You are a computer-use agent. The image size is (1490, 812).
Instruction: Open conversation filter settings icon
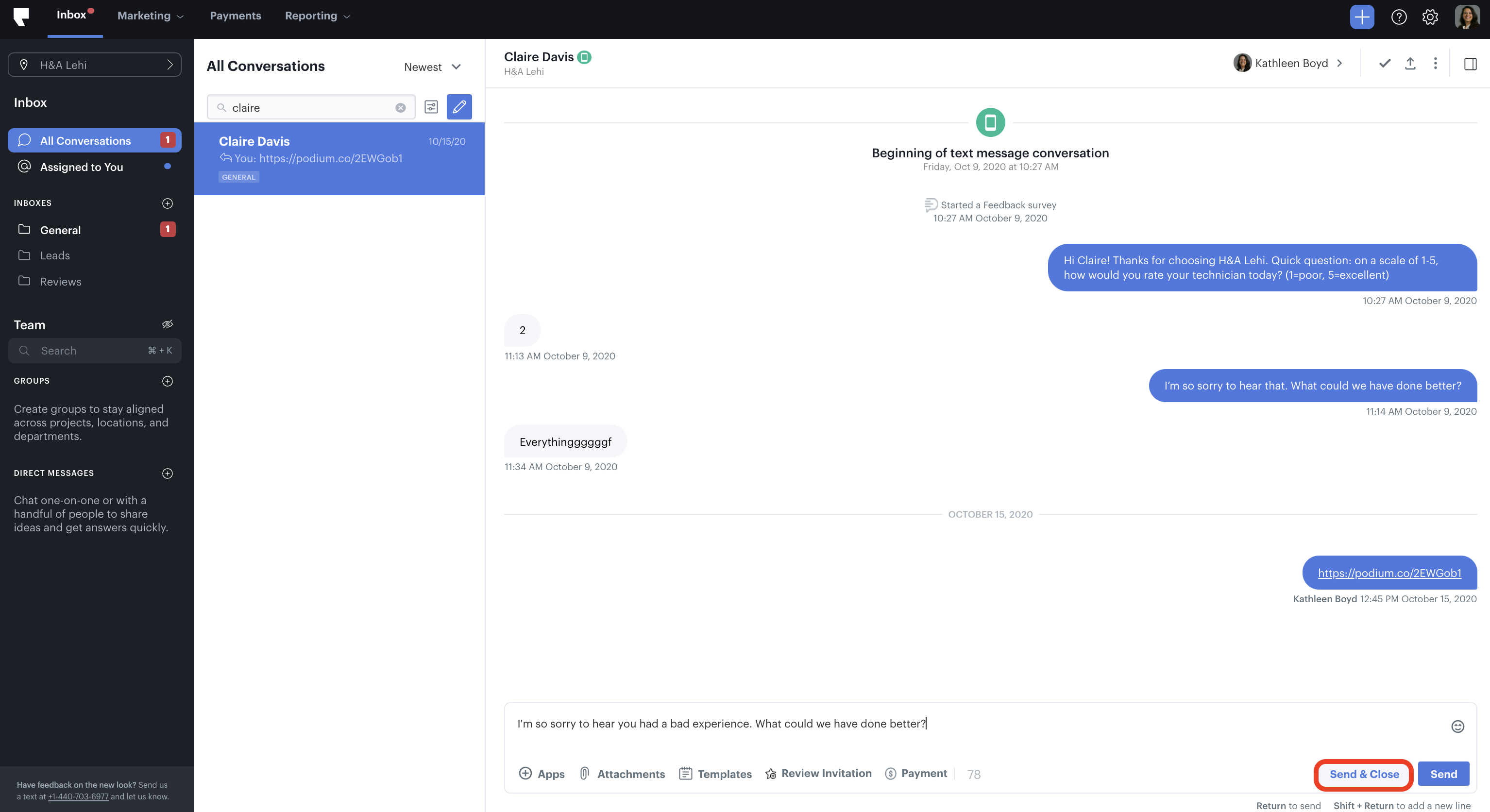tap(431, 107)
